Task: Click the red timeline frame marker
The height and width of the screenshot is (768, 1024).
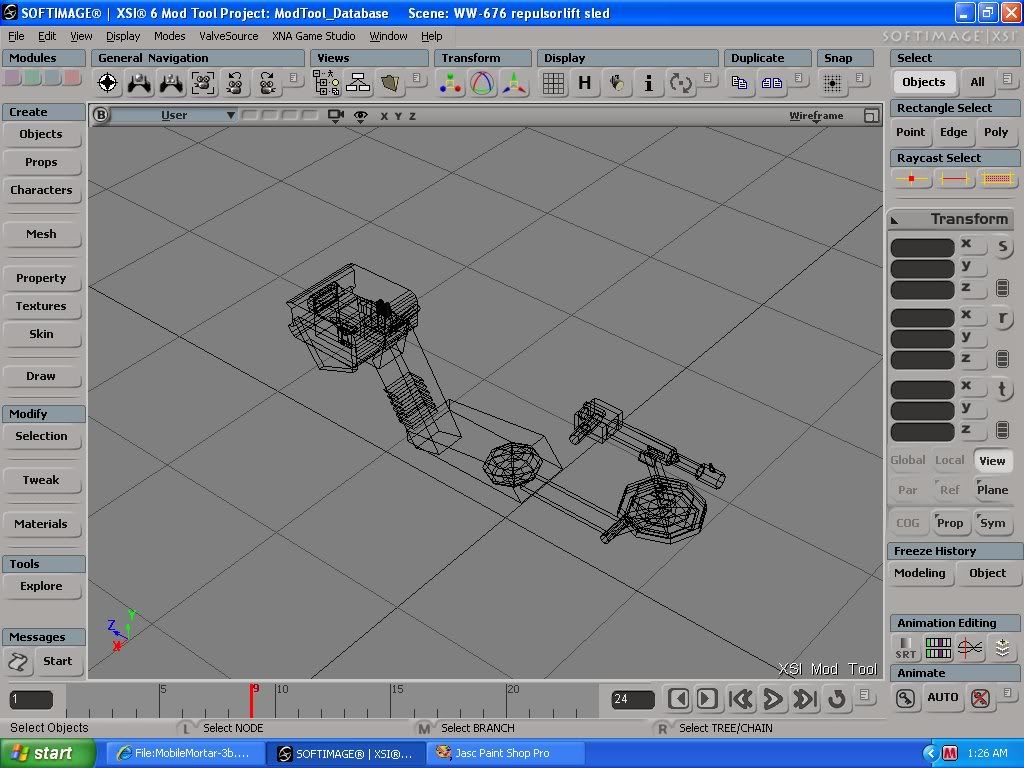Action: click(x=251, y=701)
